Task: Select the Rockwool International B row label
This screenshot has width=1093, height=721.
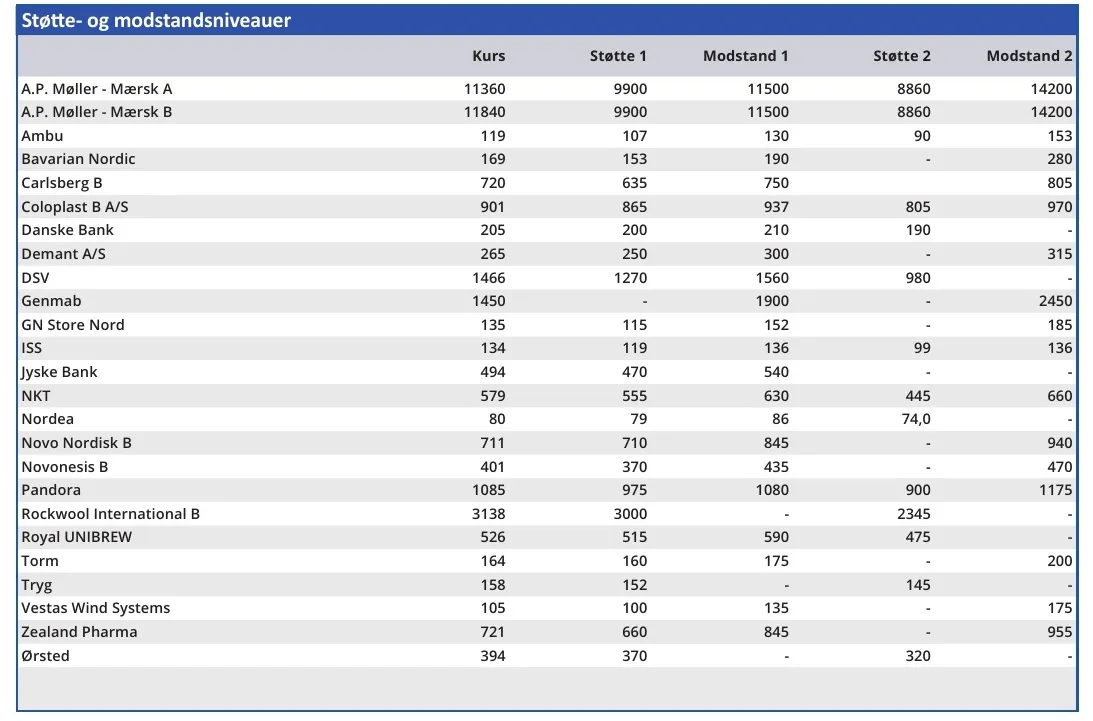Action: tap(110, 514)
